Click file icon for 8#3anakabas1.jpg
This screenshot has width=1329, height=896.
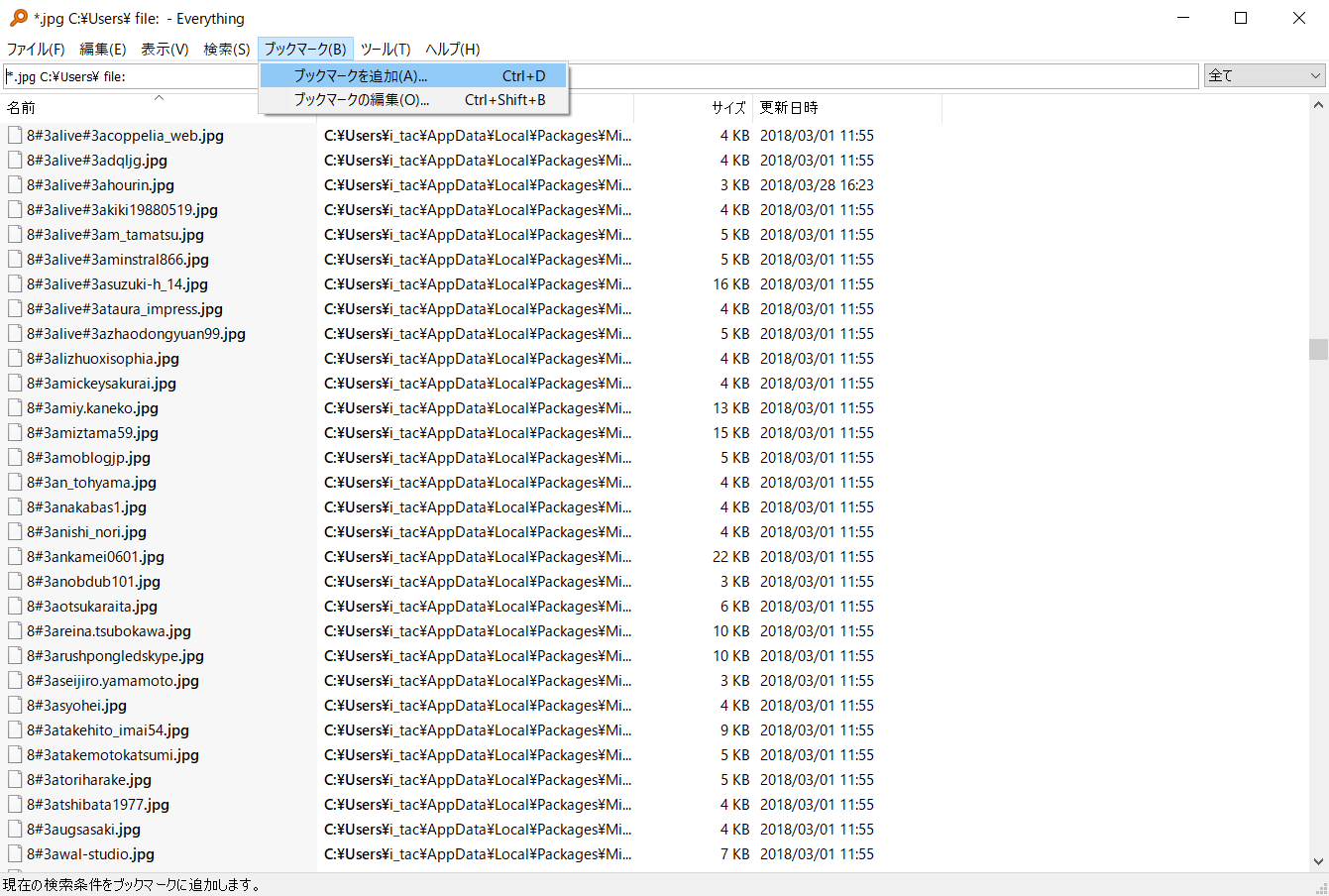[x=15, y=507]
